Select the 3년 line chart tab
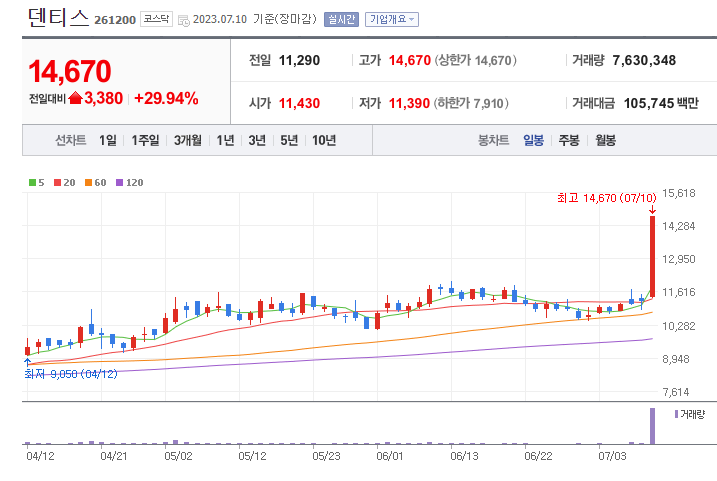The image size is (717, 481). [x=257, y=140]
